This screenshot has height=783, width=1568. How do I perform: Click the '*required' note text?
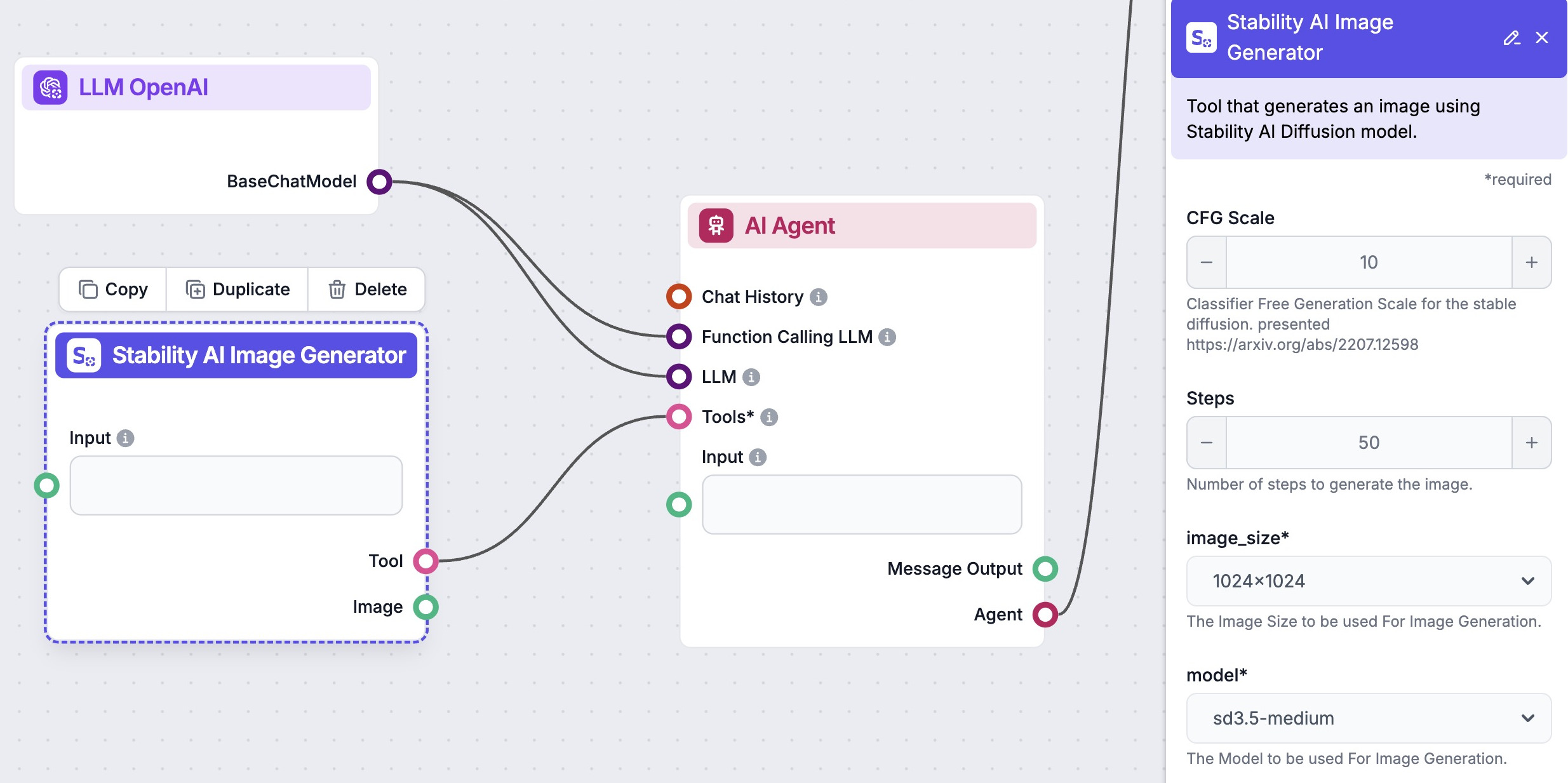(x=1517, y=180)
